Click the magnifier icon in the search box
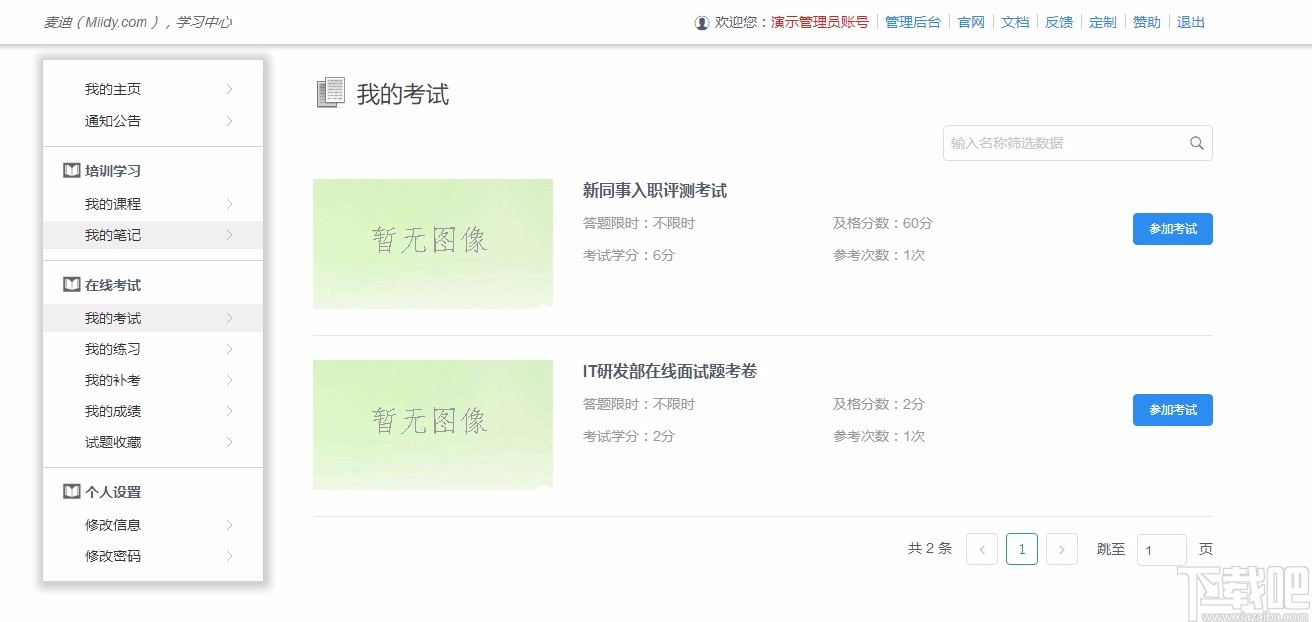 click(1196, 143)
